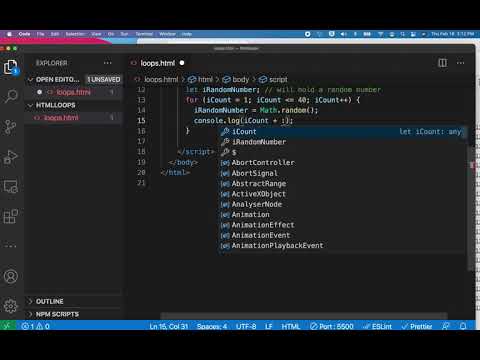Viewport: 480px width, 360px height.
Task: Show additional activity bar views
Action: tap(11, 246)
